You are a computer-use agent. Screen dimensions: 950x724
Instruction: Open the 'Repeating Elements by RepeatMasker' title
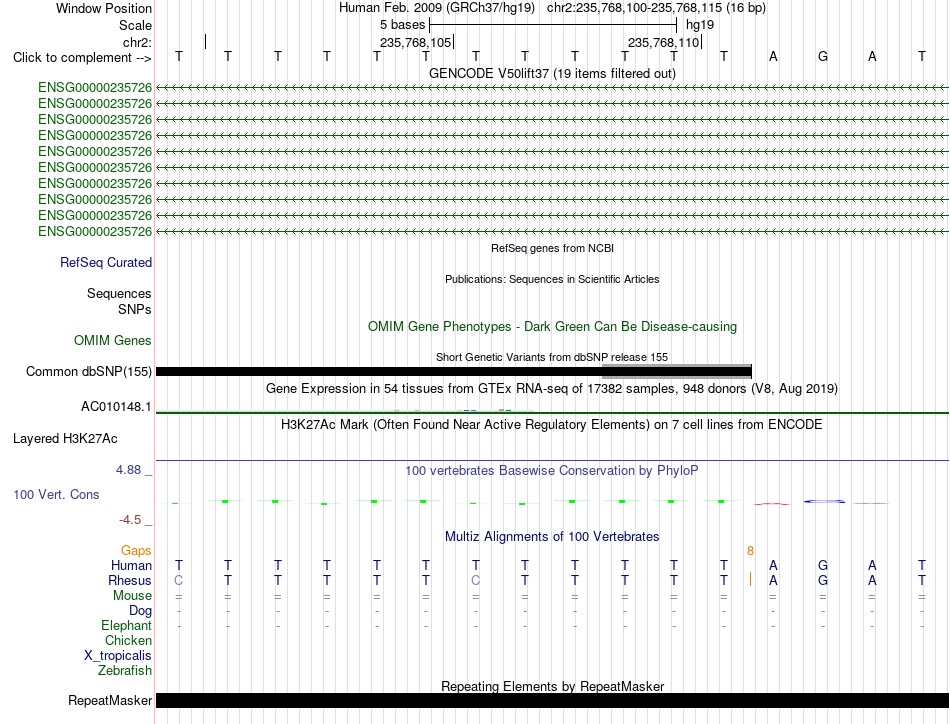pos(552,686)
